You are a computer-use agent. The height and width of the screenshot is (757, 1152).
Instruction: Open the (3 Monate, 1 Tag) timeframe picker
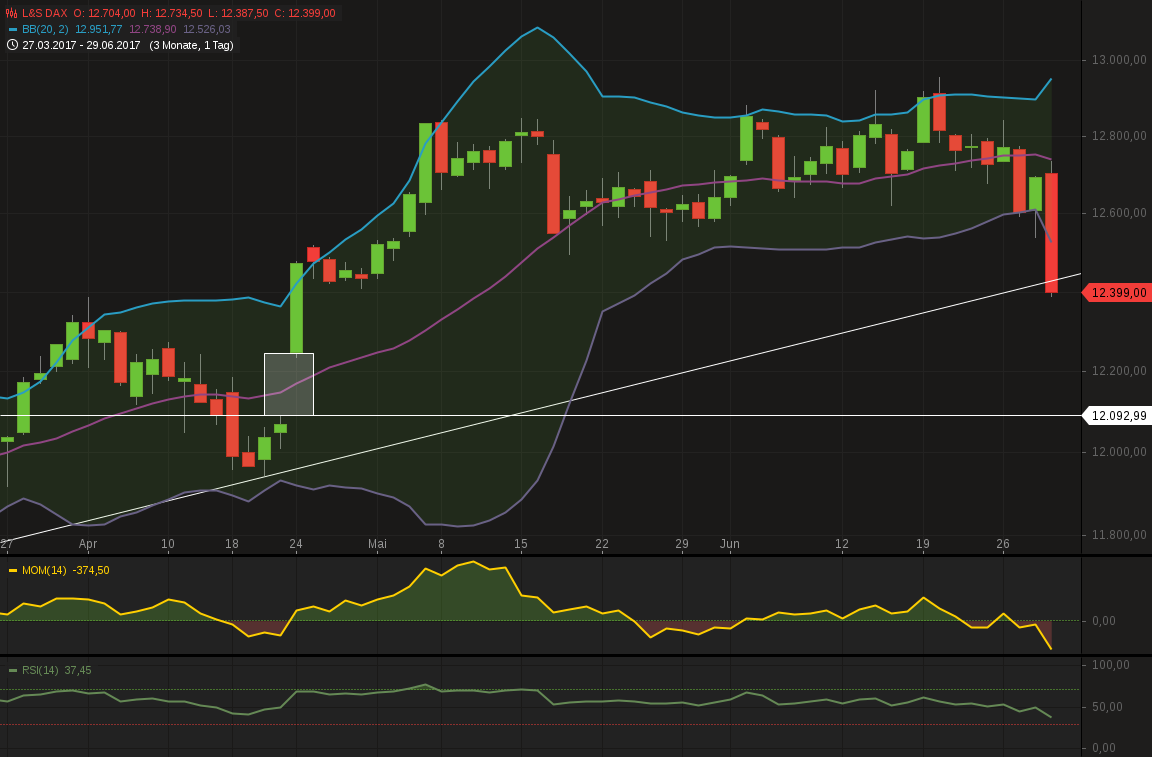coord(192,45)
